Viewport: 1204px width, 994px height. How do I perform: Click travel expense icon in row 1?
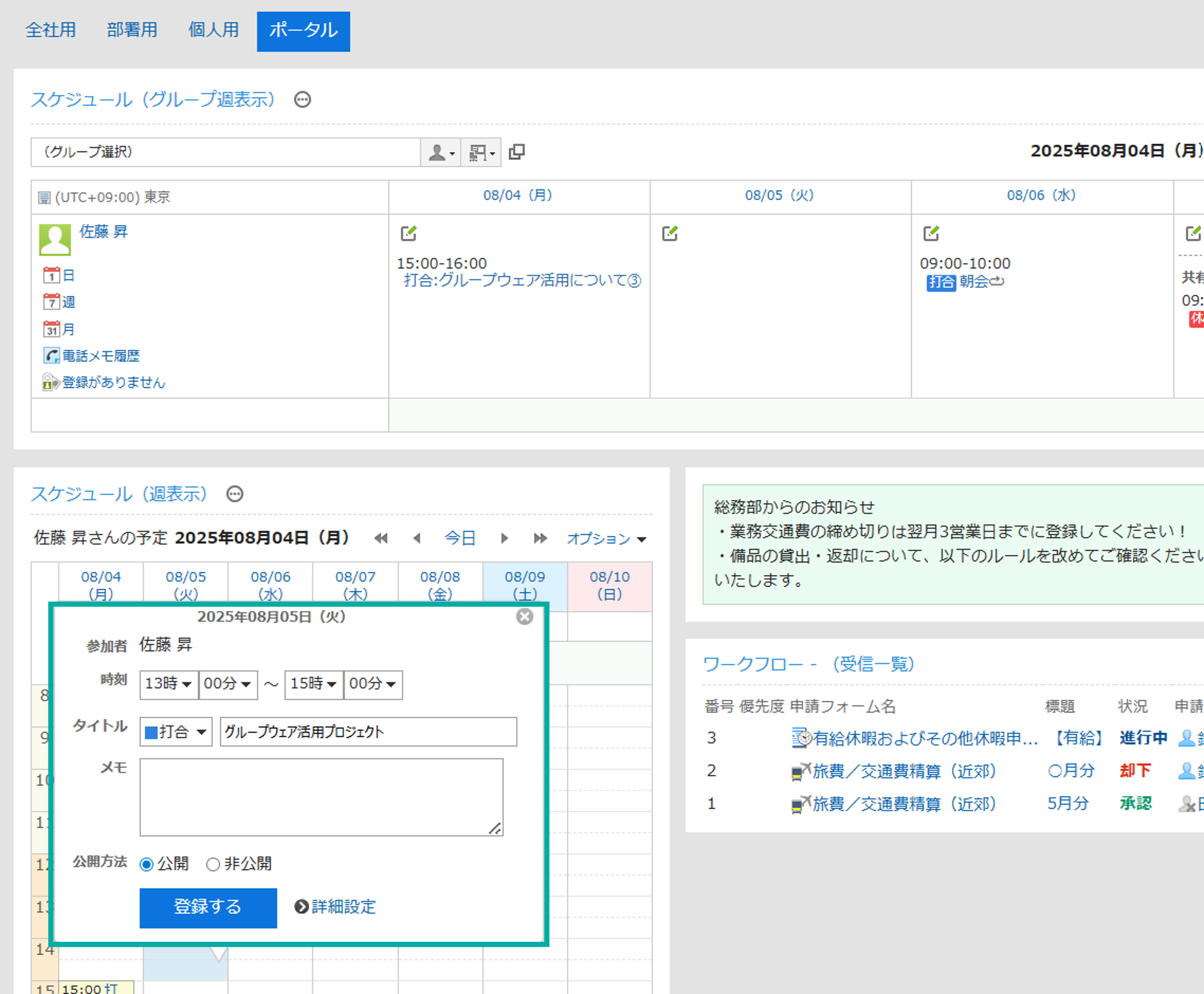click(x=801, y=804)
